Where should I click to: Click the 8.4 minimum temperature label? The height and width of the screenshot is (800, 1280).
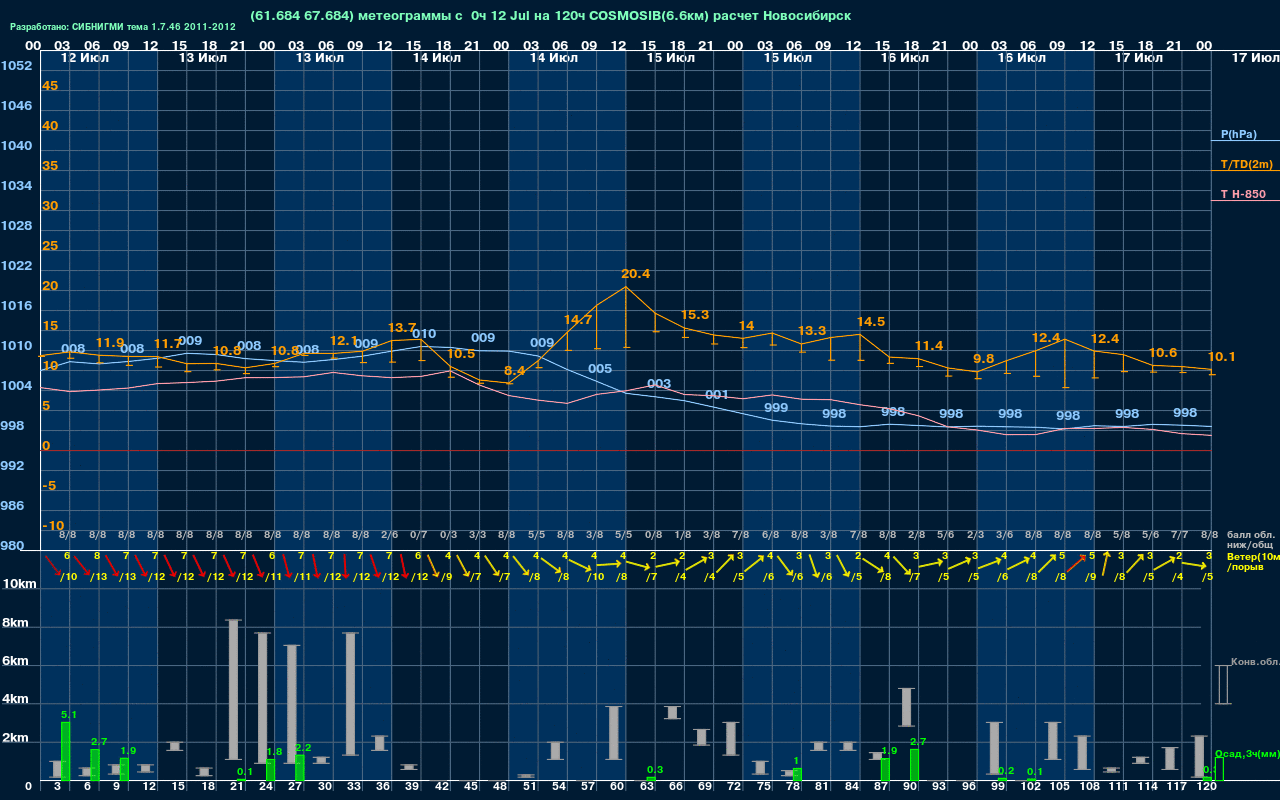coord(515,370)
